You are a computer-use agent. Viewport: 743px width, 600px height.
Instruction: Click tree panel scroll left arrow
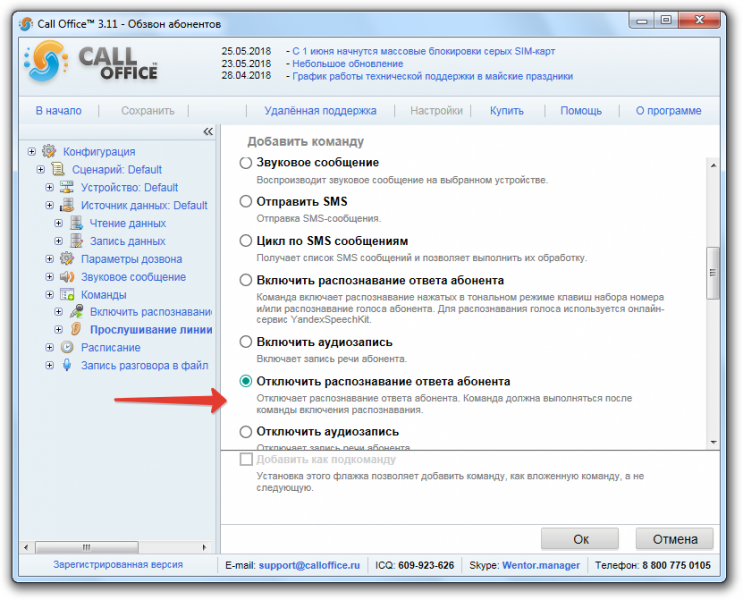[x=26, y=547]
